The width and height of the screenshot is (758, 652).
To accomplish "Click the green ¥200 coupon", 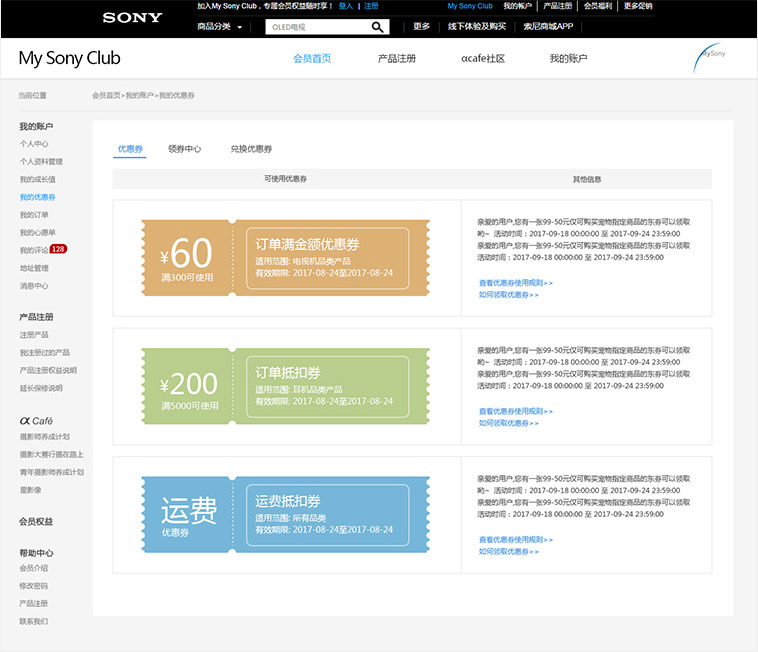I will [x=285, y=386].
